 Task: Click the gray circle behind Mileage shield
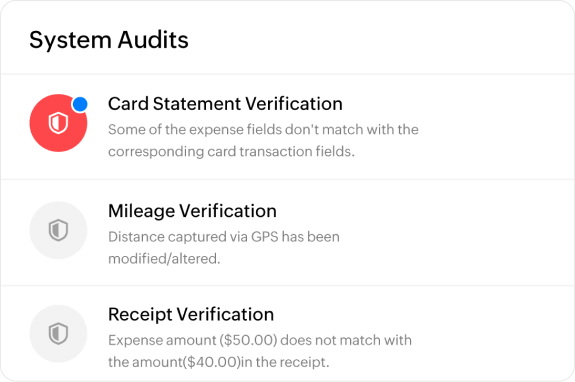(x=58, y=230)
